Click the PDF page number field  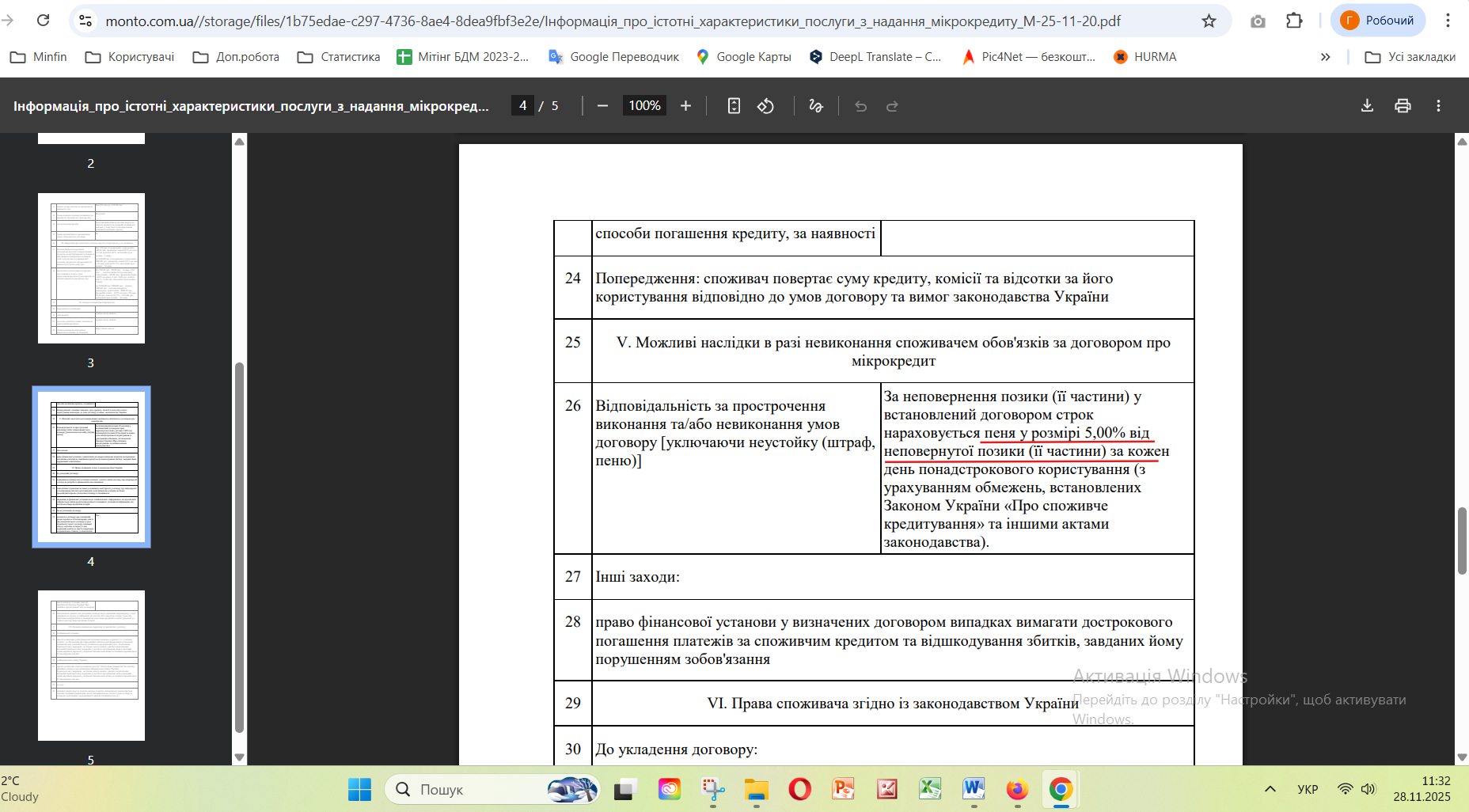(522, 105)
